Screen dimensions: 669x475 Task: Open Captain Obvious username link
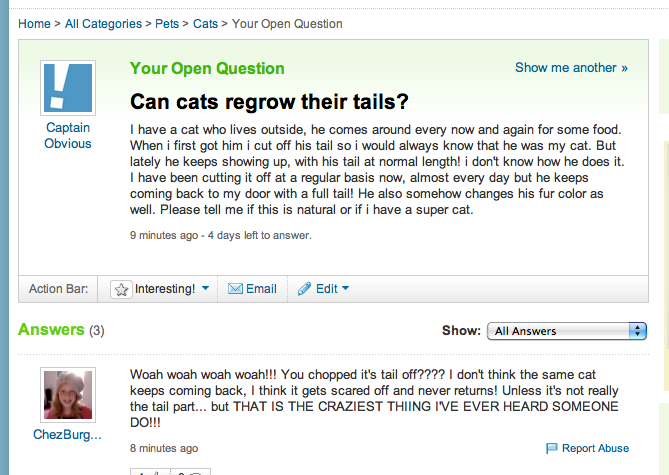[x=68, y=135]
